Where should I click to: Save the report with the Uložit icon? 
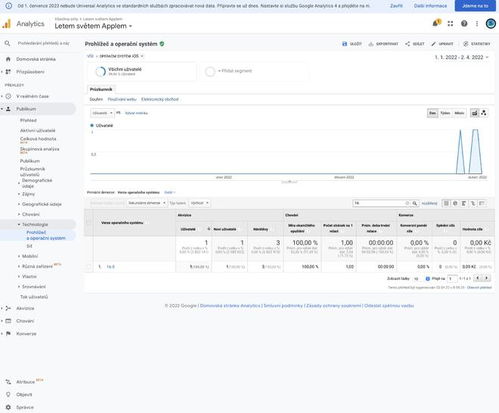352,44
